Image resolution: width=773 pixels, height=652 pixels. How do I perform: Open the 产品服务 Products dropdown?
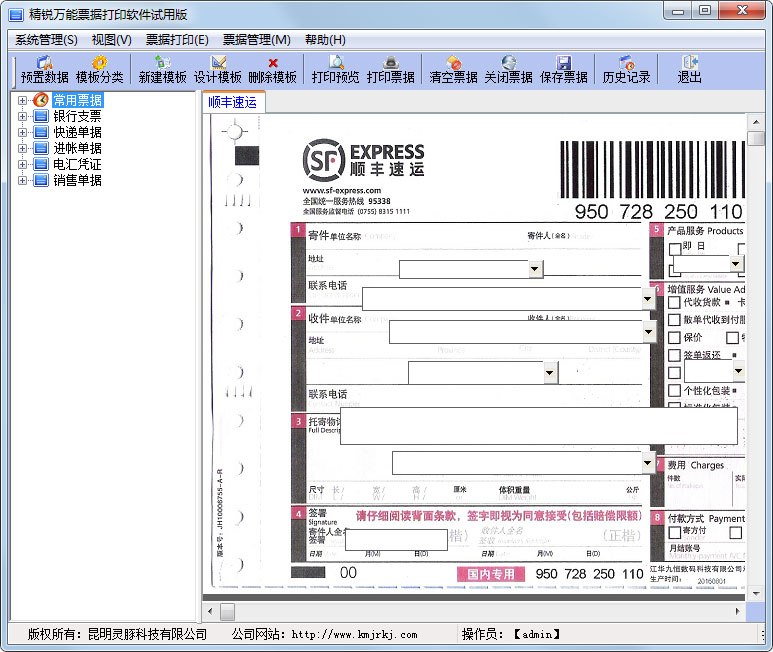pyautogui.click(x=736, y=264)
